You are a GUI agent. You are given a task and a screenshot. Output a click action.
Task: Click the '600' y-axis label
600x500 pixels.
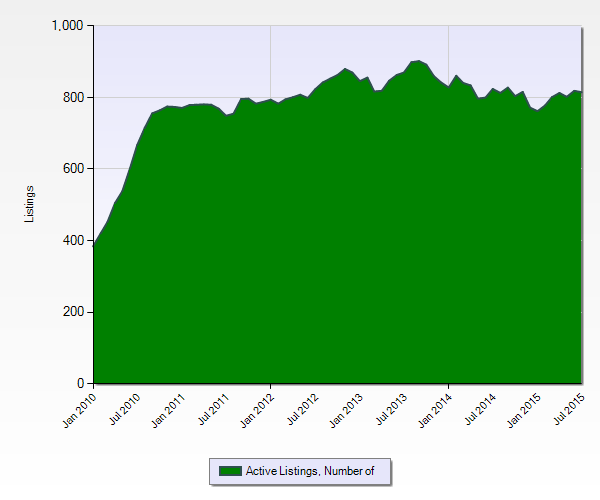[x=73, y=169]
